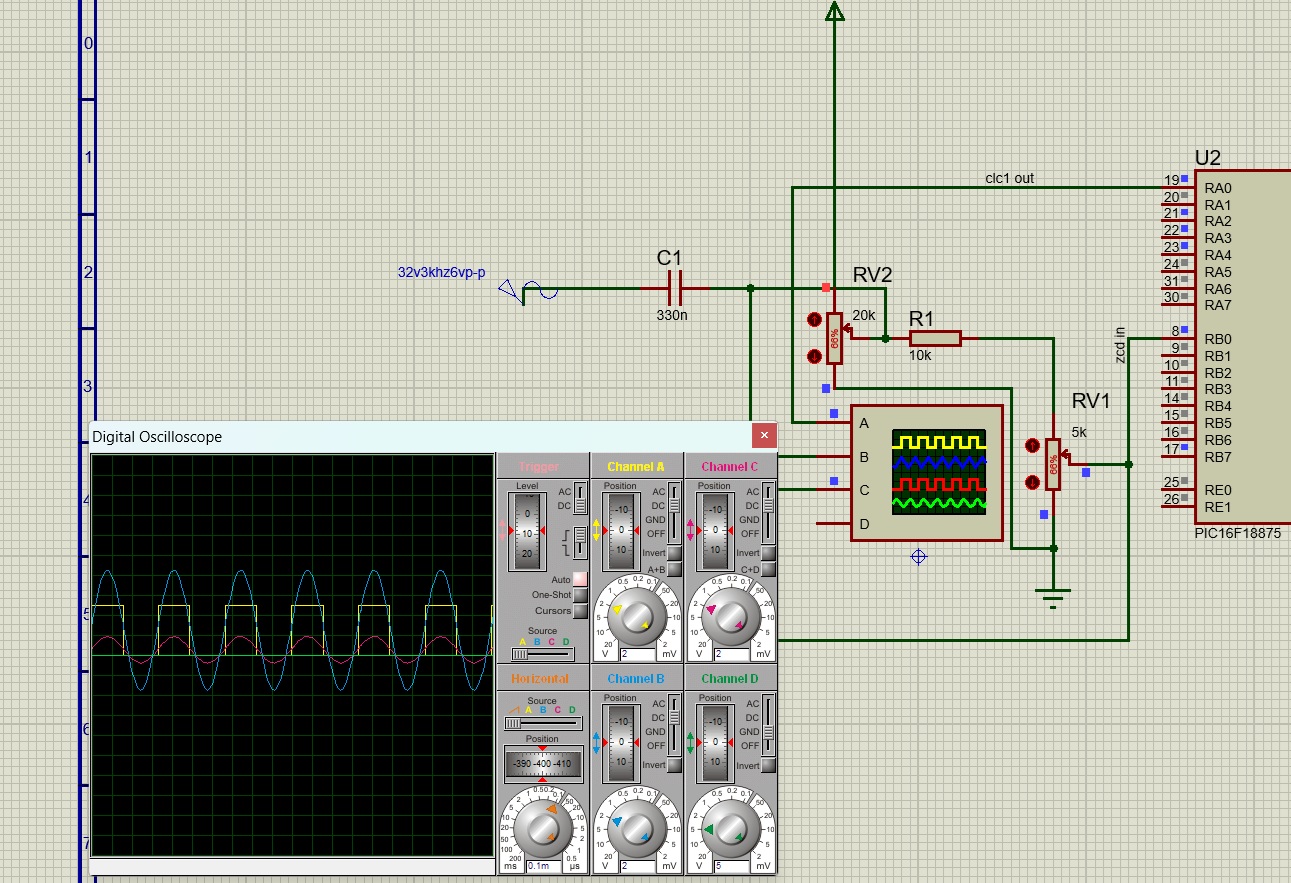This screenshot has width=1291, height=883.
Task: Select the R1 10k resistor
Action: [x=935, y=339]
